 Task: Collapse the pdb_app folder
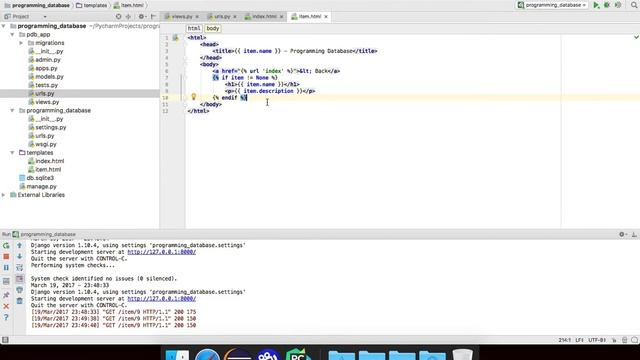(13, 35)
